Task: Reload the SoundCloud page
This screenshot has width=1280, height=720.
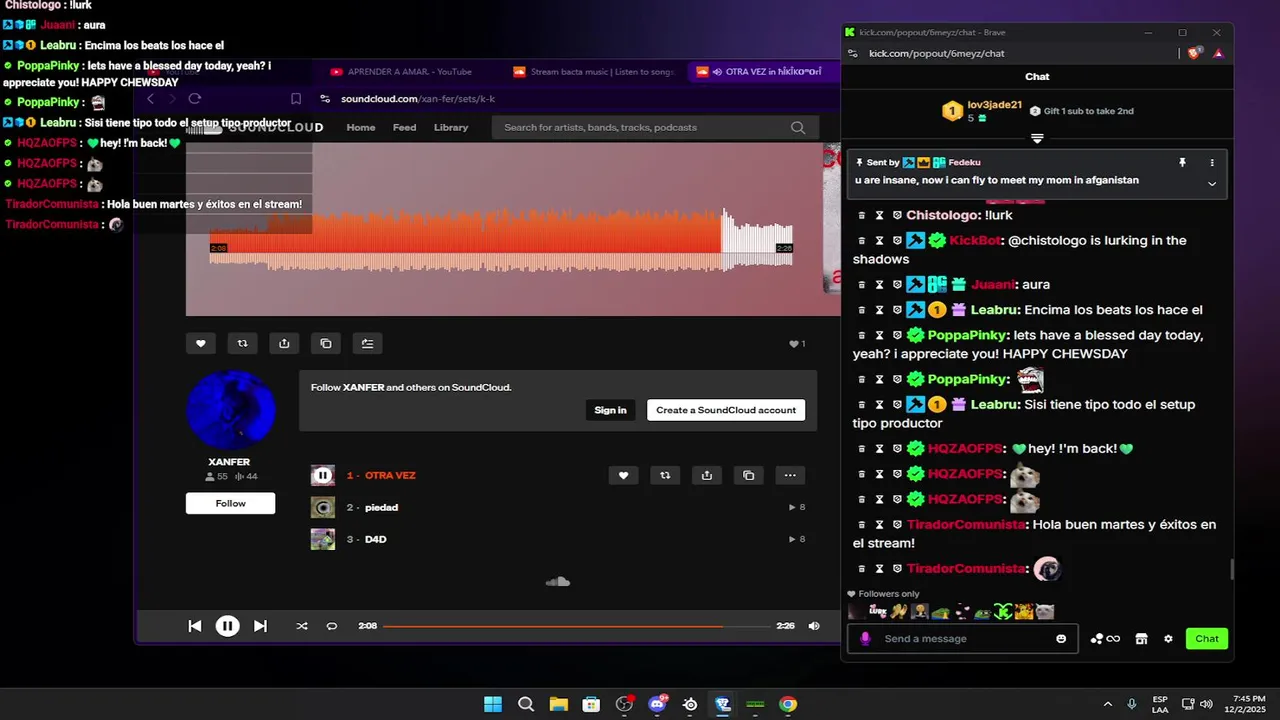Action: pos(195,98)
